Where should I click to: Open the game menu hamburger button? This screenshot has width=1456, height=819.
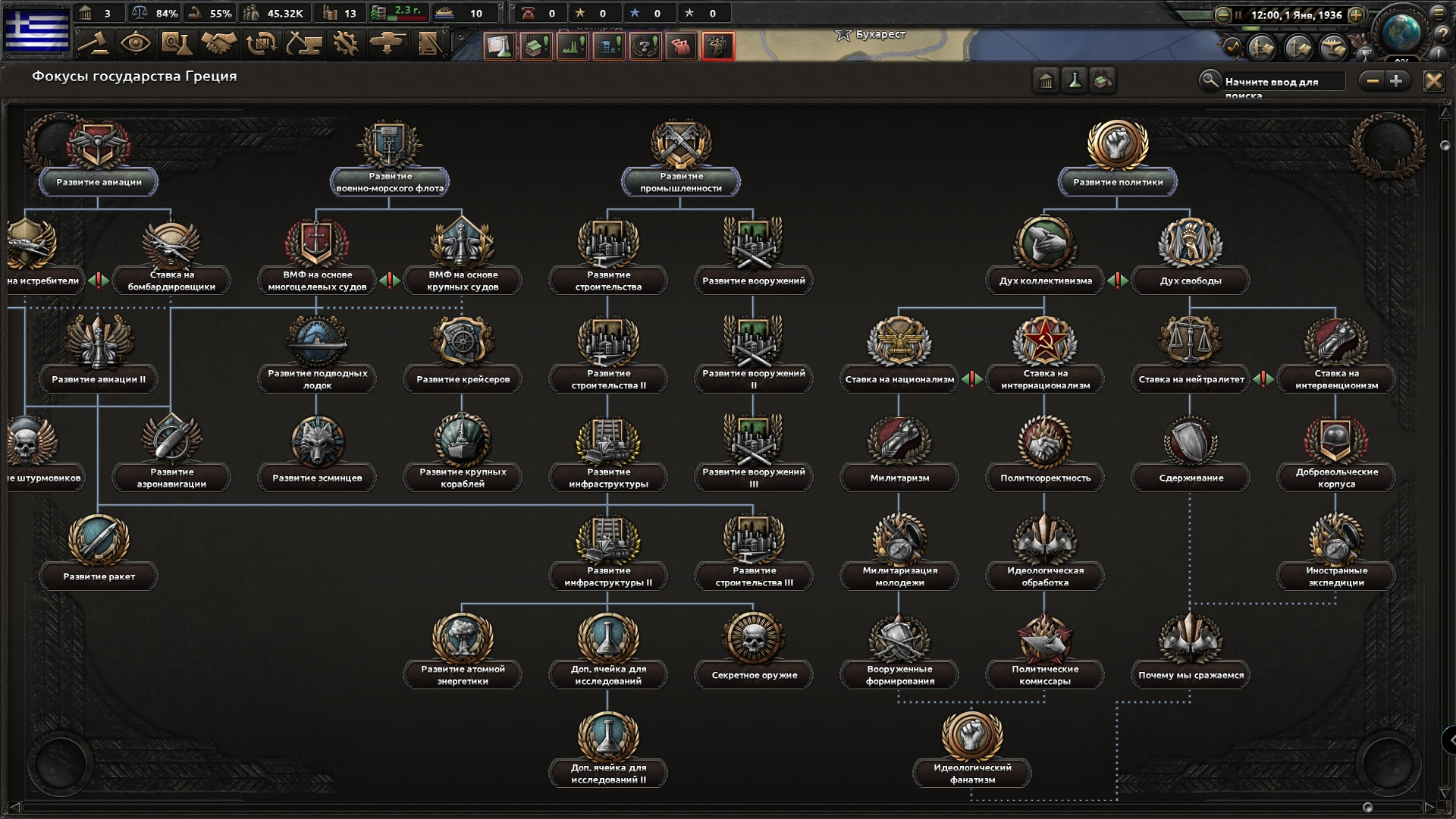(1439, 13)
